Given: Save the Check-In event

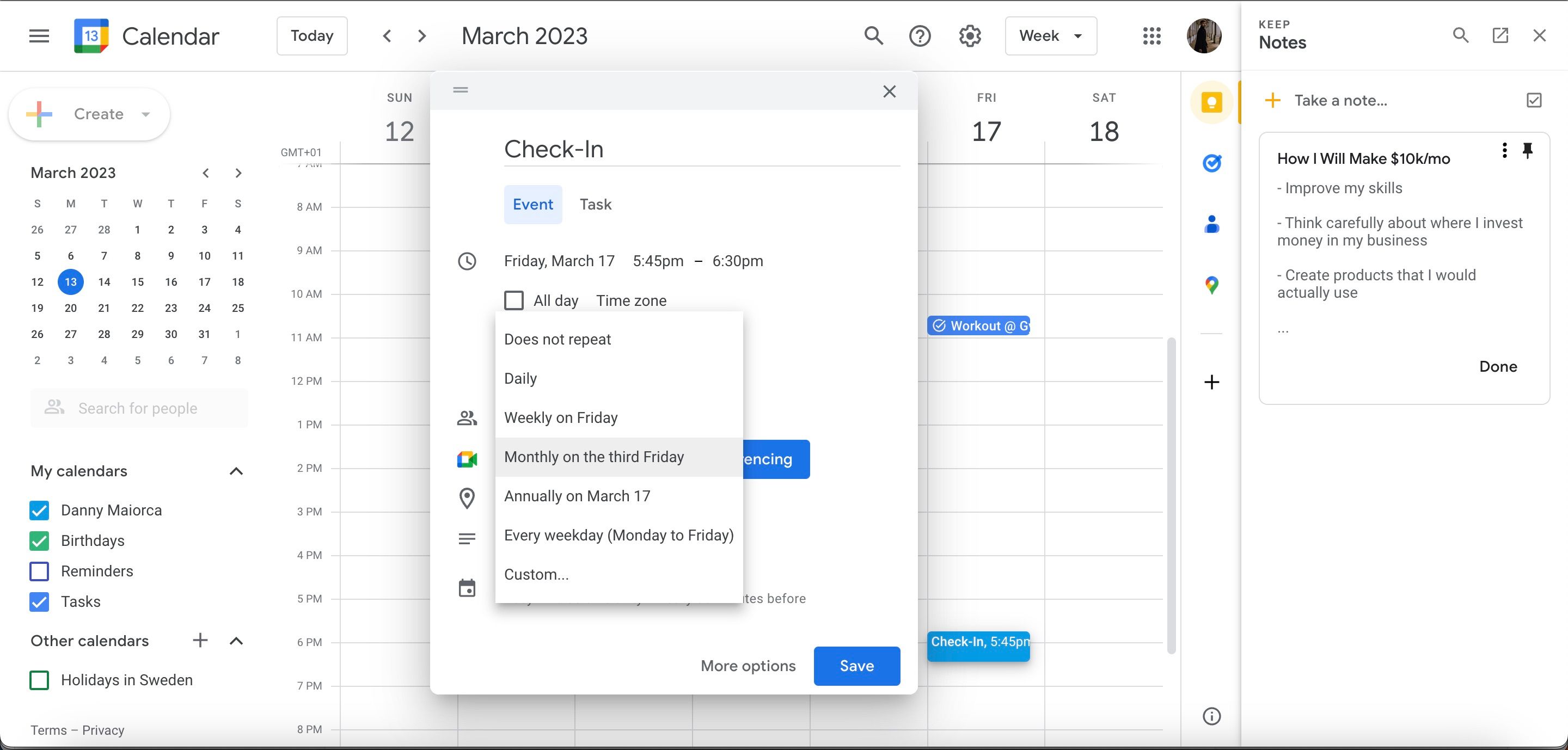Looking at the screenshot, I should [856, 666].
